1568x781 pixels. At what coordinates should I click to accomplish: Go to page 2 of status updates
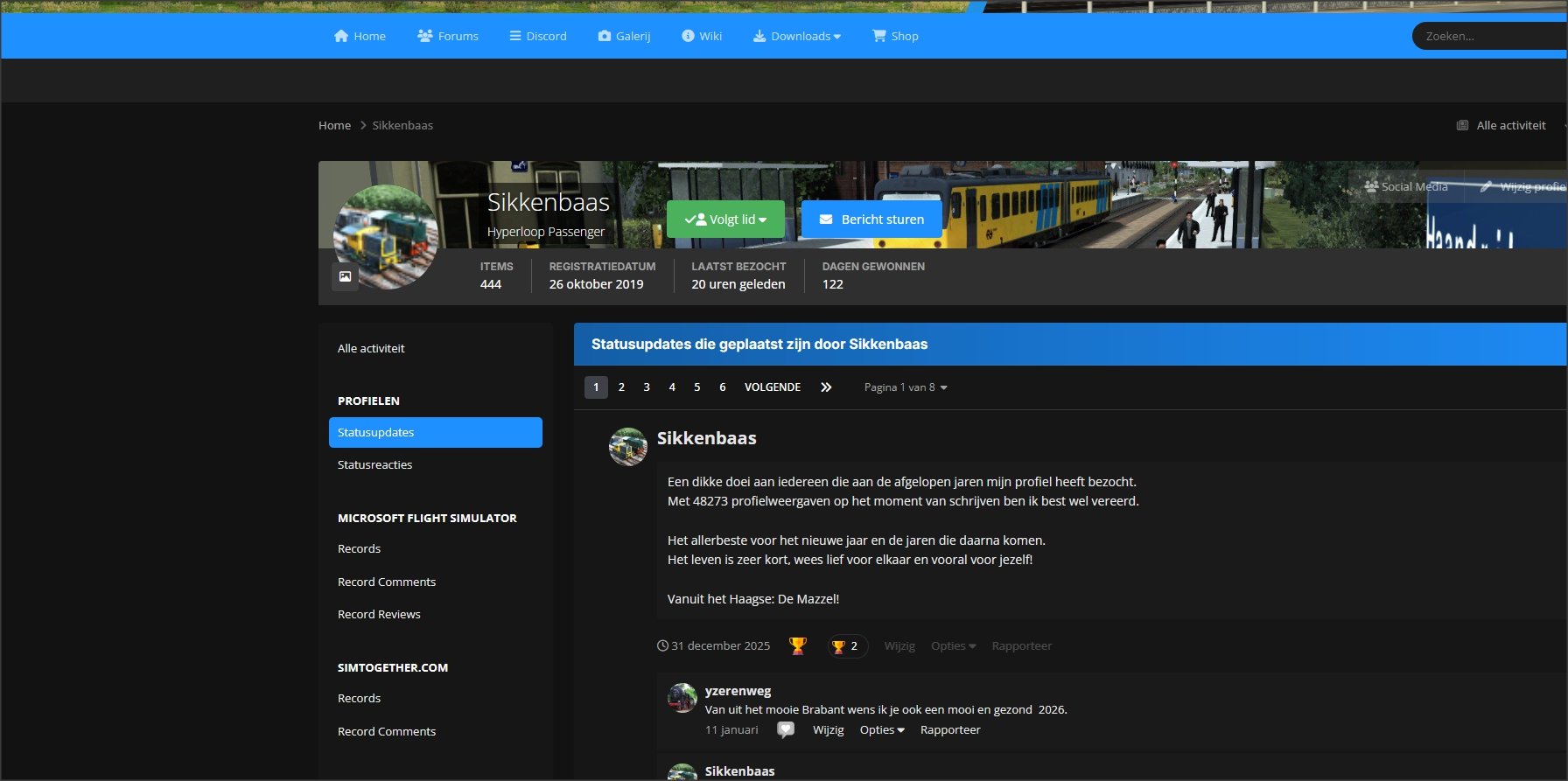[621, 387]
